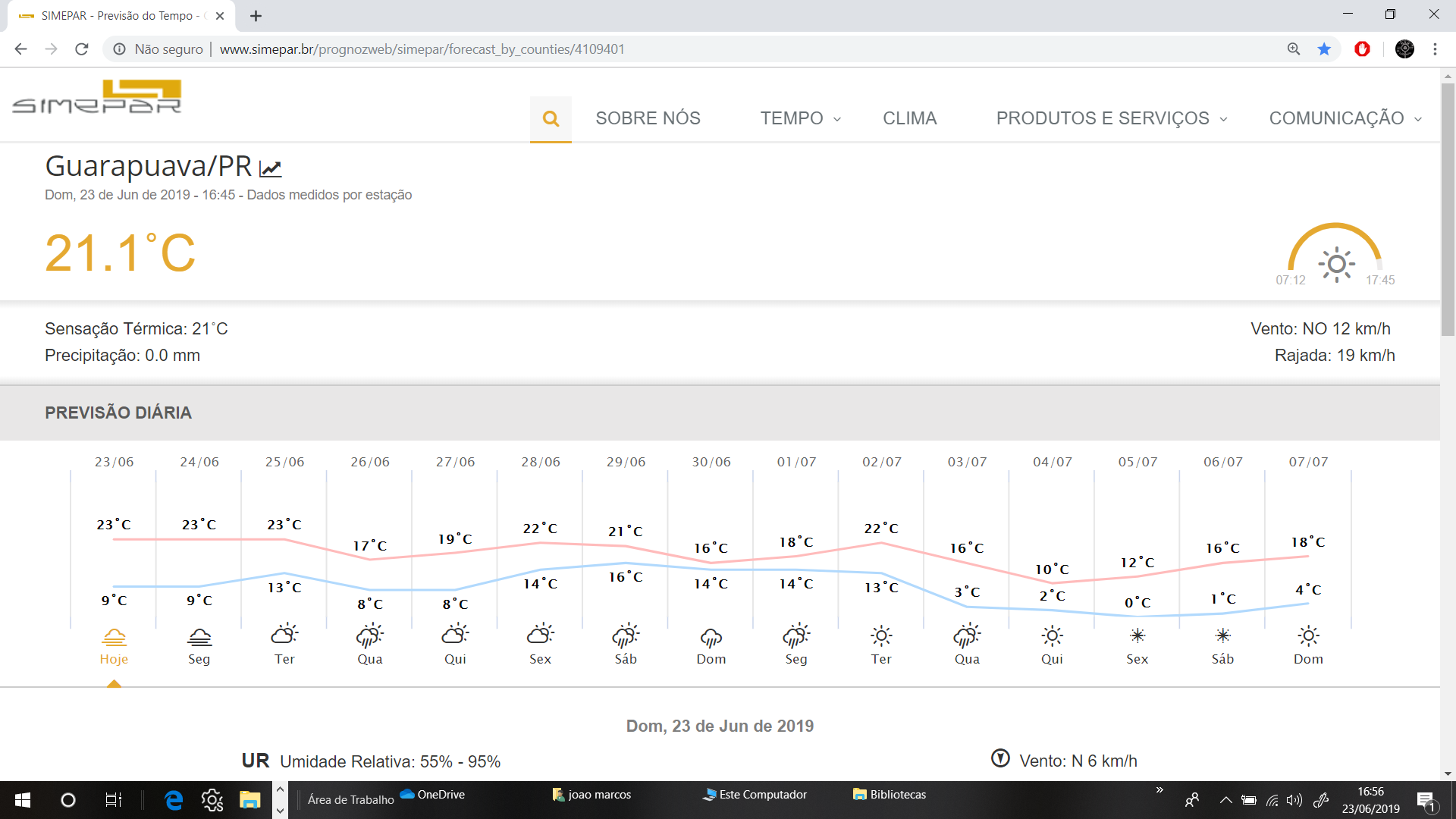This screenshot has width=1456, height=819.
Task: Click the Seg label under 24/06
Action: (199, 659)
